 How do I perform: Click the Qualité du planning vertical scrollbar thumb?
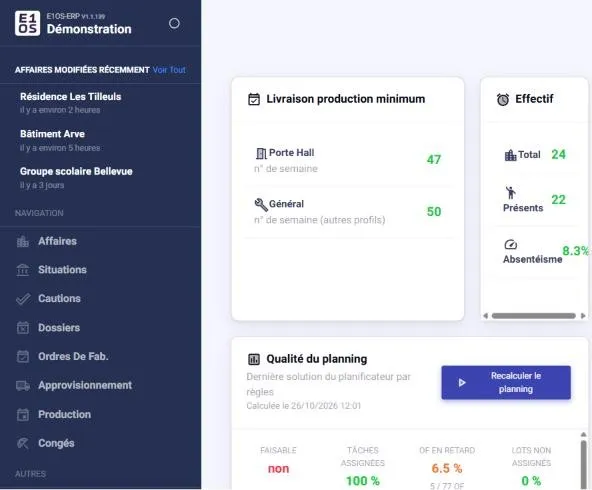click(583, 464)
